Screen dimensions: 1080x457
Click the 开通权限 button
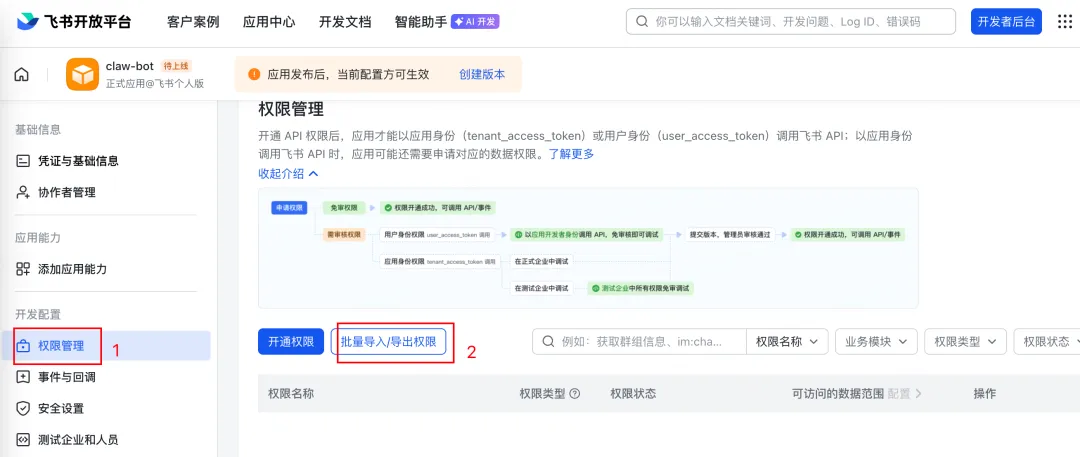pos(291,341)
